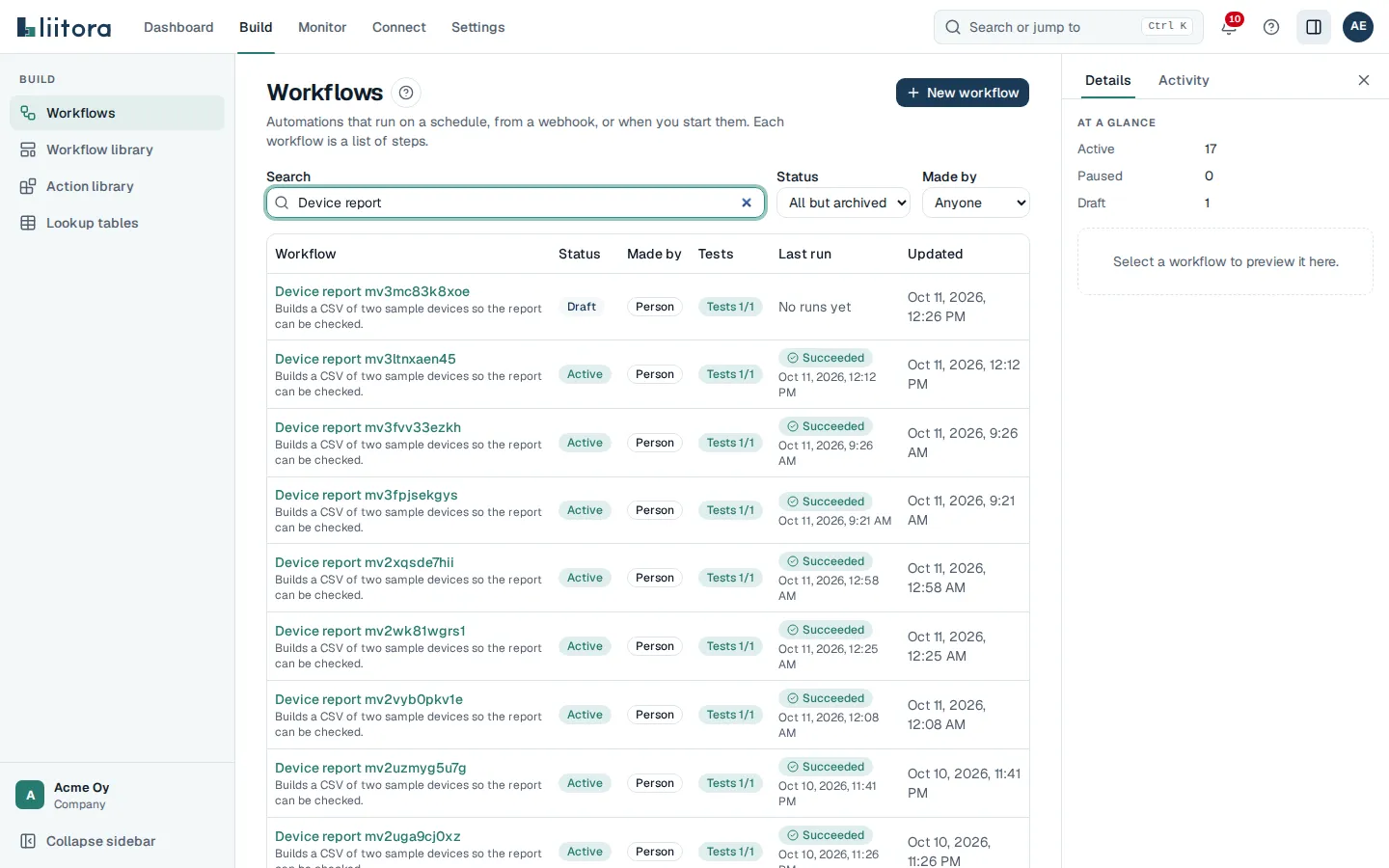Close the Details panel

point(1364,80)
